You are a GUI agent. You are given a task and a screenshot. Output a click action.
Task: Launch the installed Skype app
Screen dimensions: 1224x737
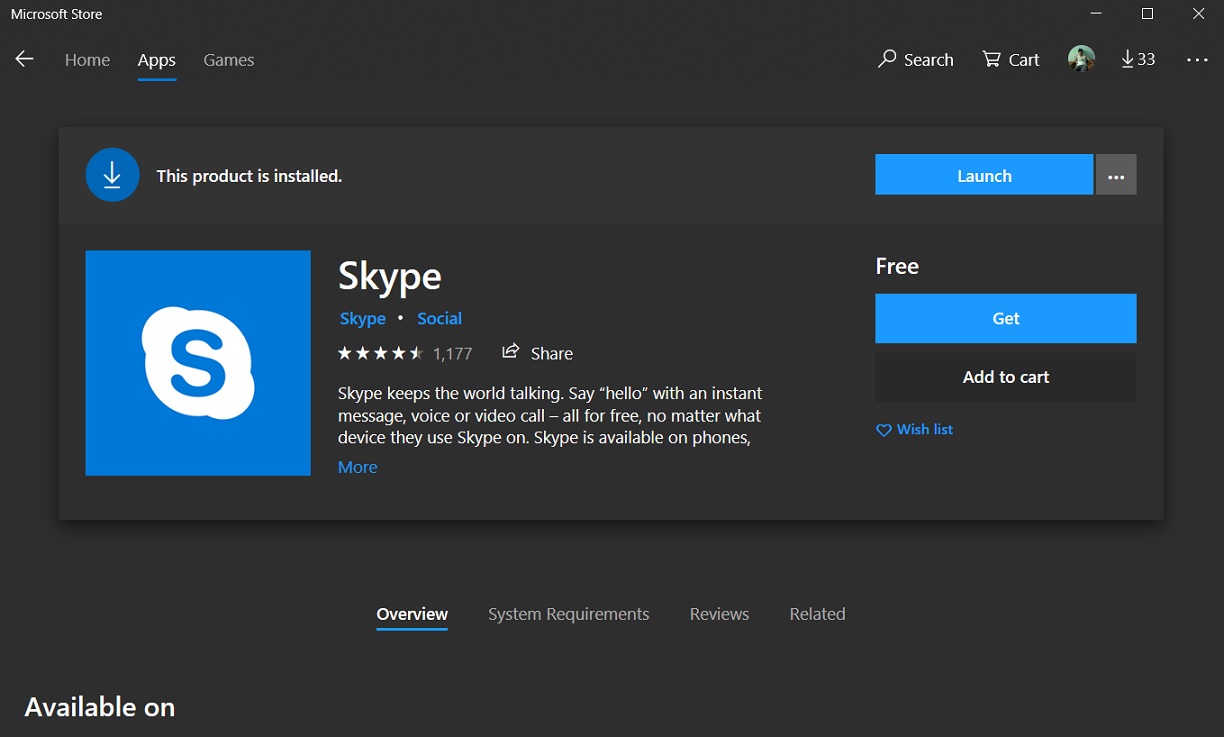pyautogui.click(x=983, y=174)
